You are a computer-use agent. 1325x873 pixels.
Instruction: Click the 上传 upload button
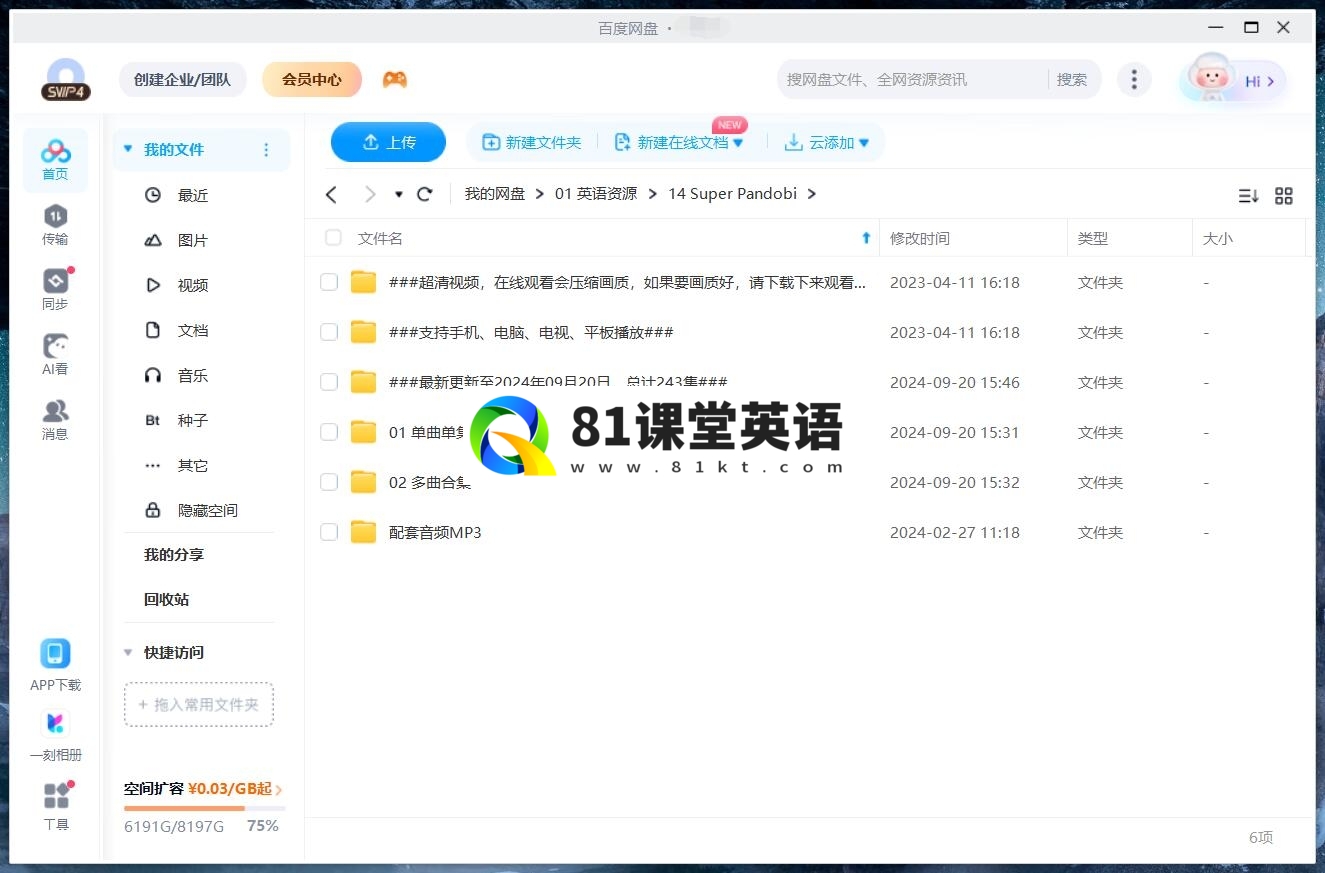pyautogui.click(x=388, y=142)
